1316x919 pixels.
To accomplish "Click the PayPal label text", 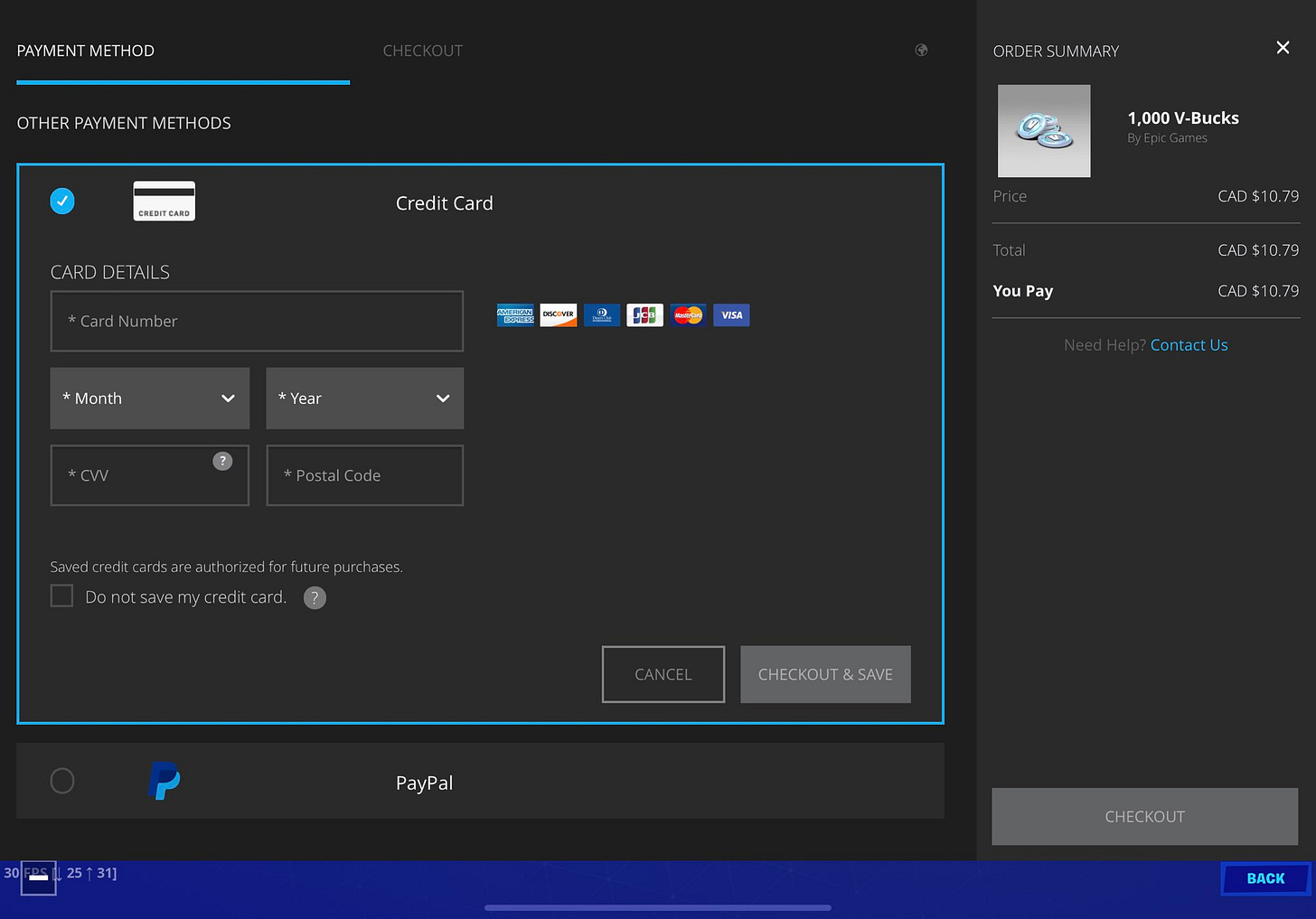I will [424, 783].
